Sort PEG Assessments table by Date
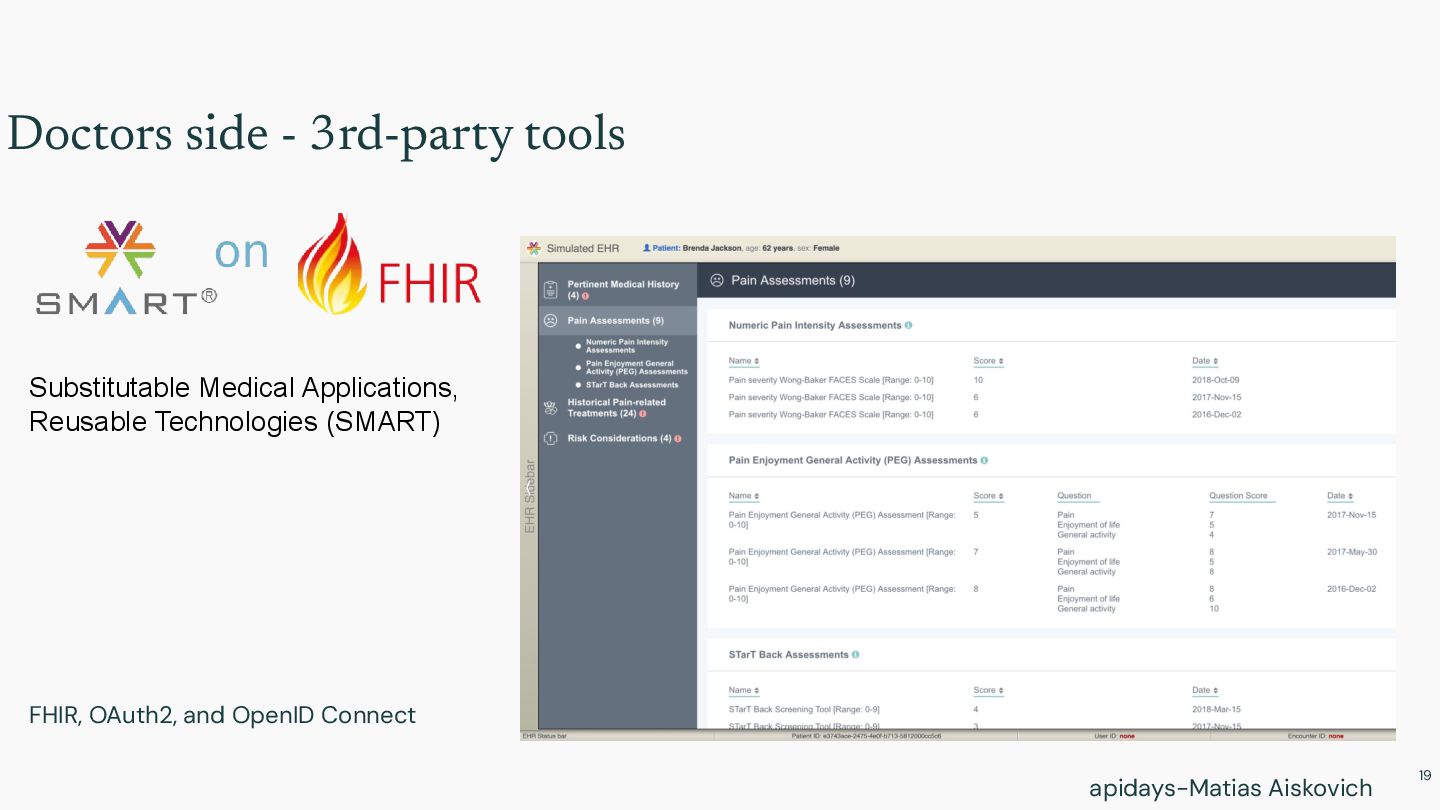 point(1340,496)
